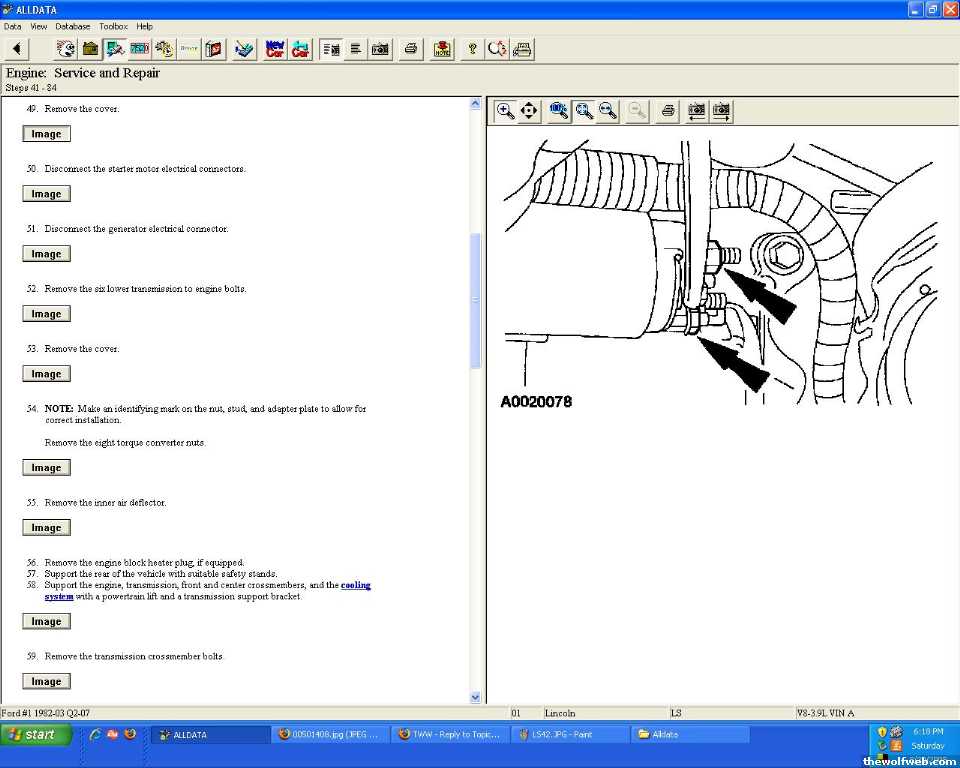Set image zoom to 100%
The image size is (960, 768).
point(559,111)
